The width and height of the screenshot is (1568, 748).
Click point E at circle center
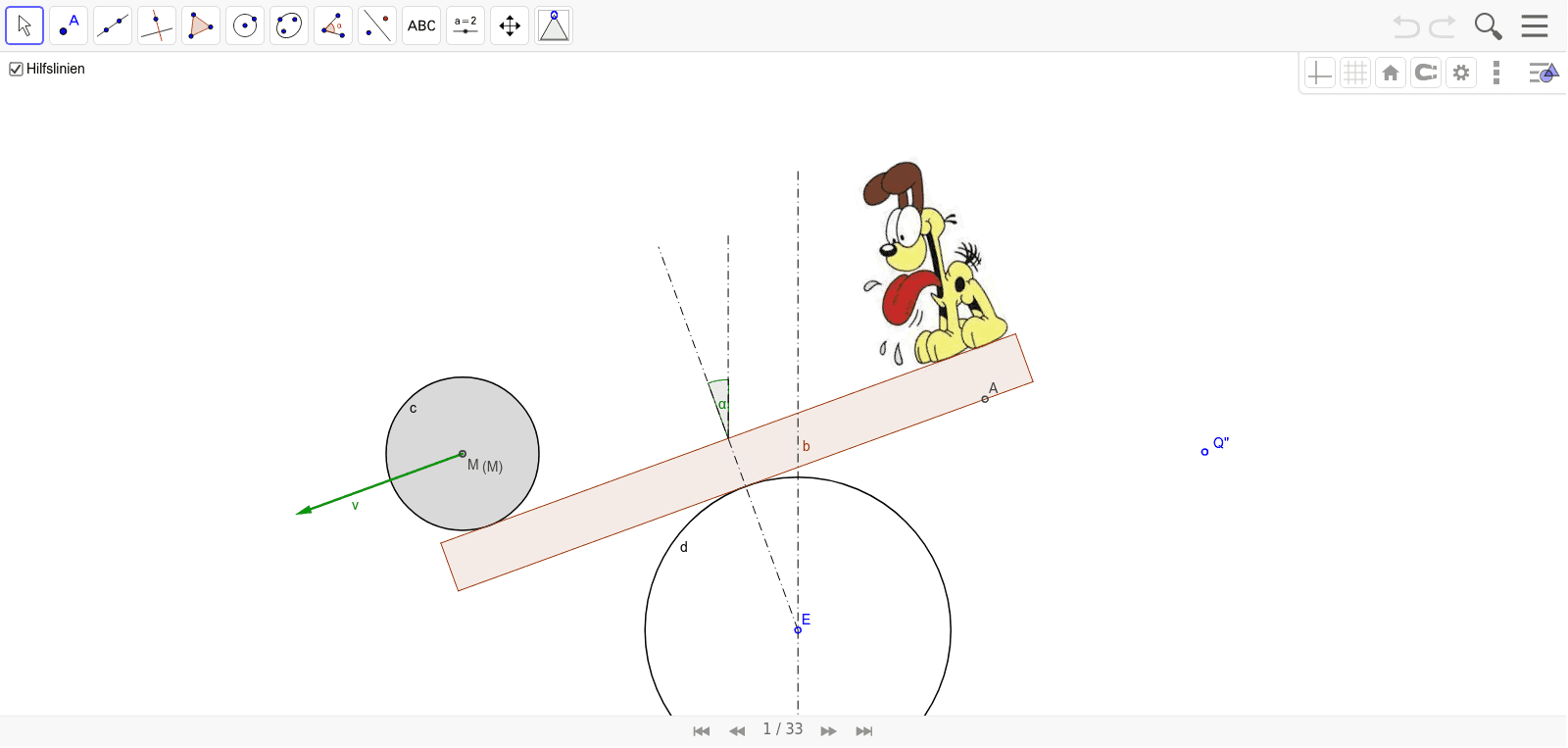(x=798, y=629)
